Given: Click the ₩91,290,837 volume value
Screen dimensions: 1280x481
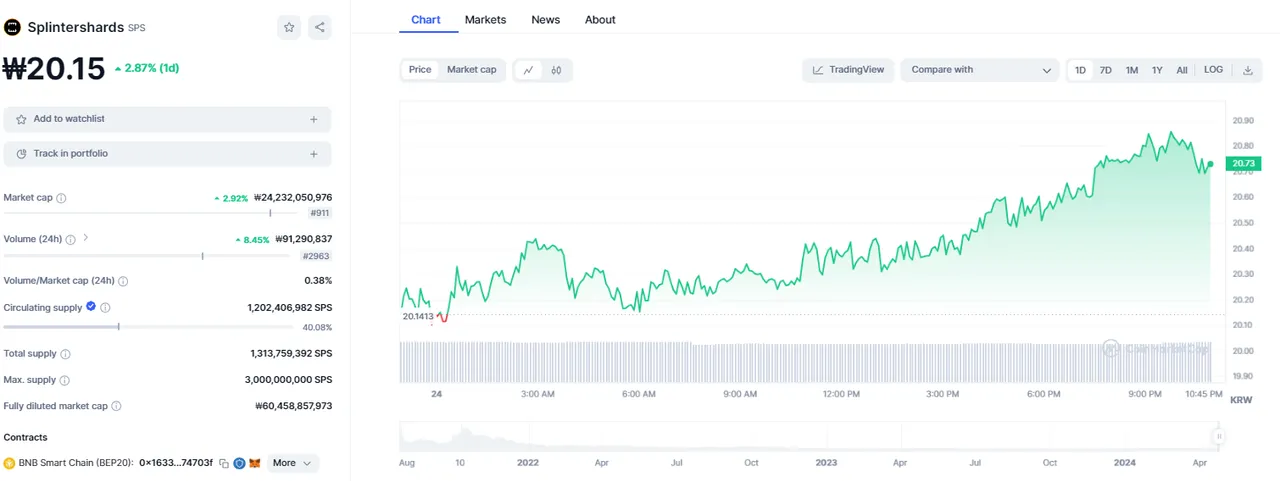Looking at the screenshot, I should coord(304,239).
